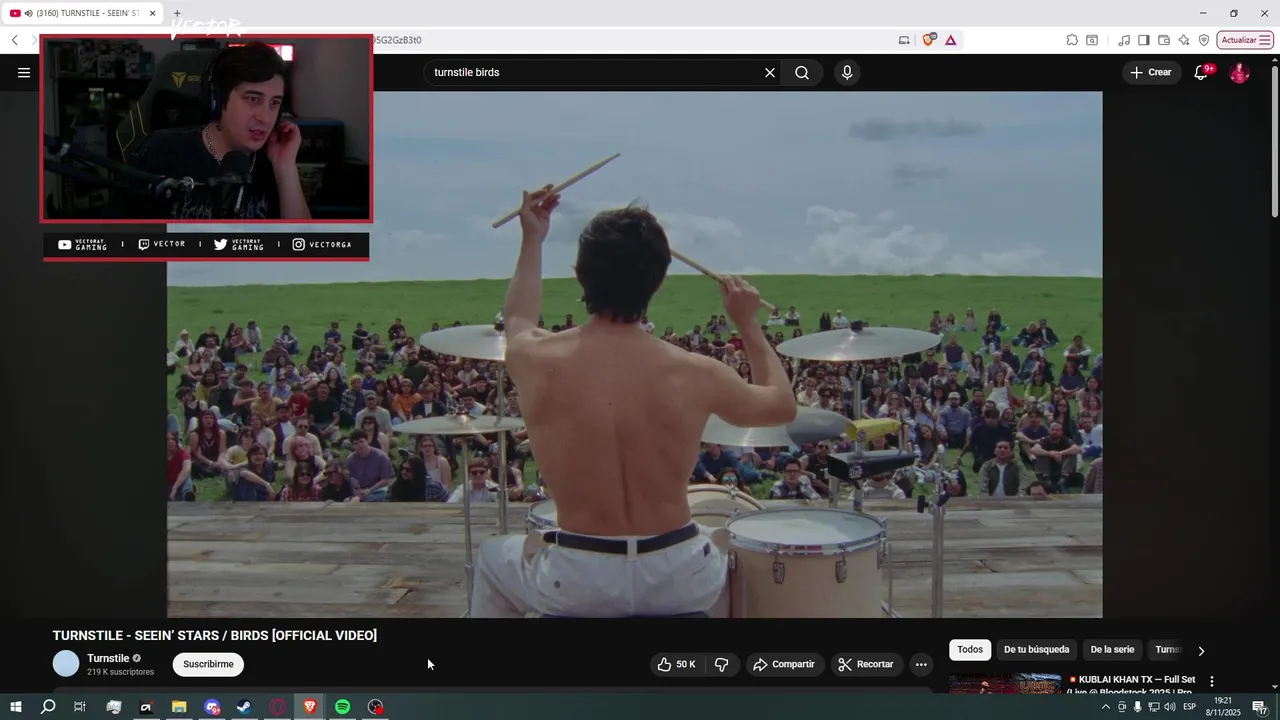
Task: Close the TURNSTILE browser tab
Action: tap(153, 13)
